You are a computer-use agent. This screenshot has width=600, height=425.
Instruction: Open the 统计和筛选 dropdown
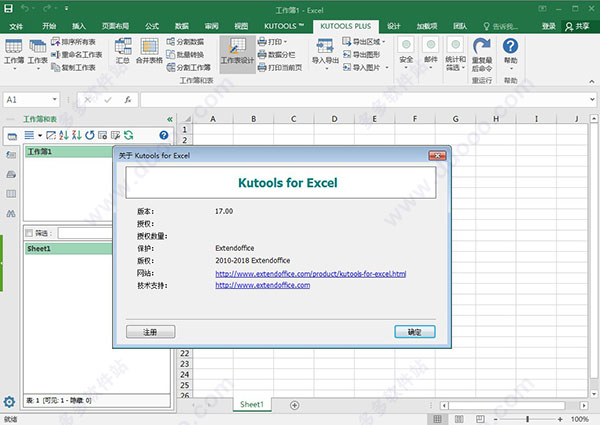click(455, 54)
